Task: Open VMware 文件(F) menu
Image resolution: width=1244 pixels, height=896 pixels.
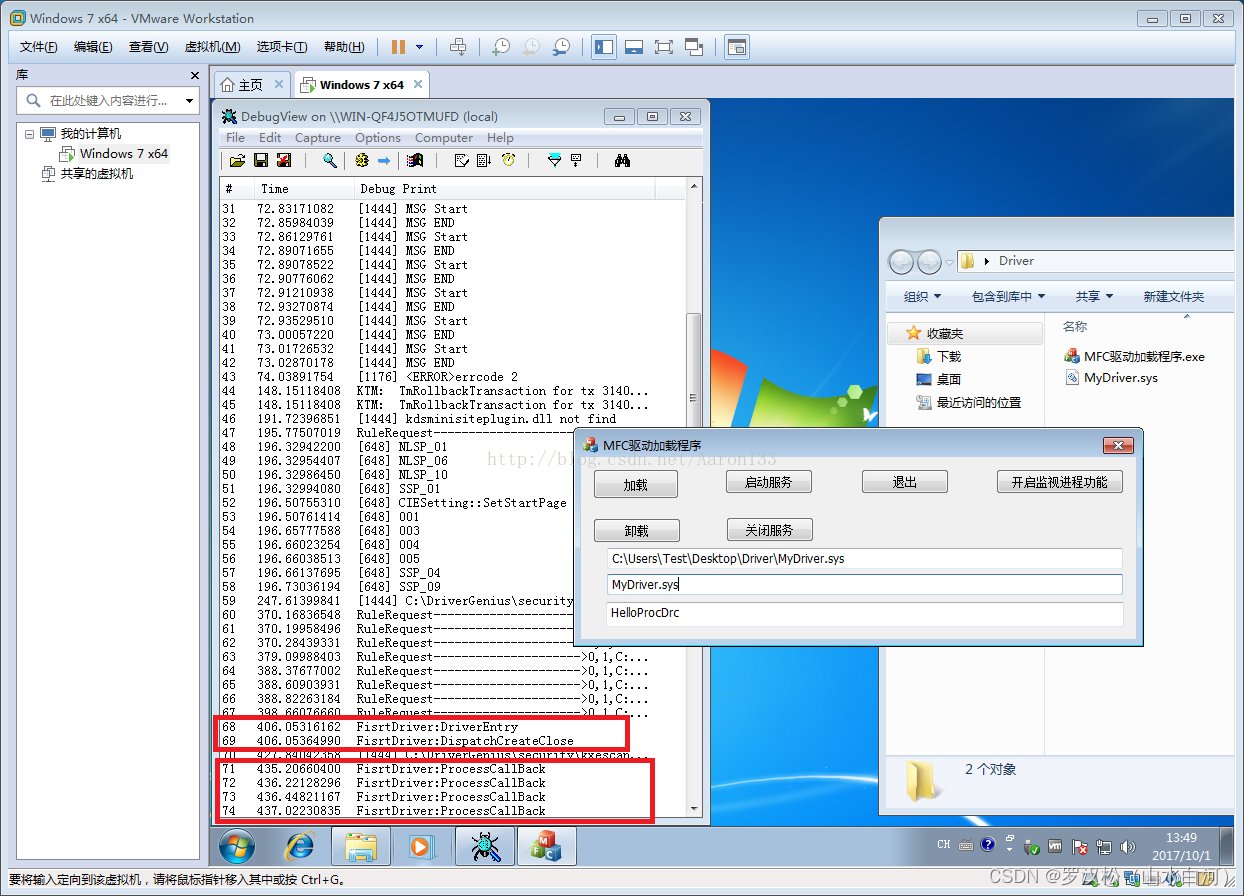Action: pyautogui.click(x=39, y=47)
